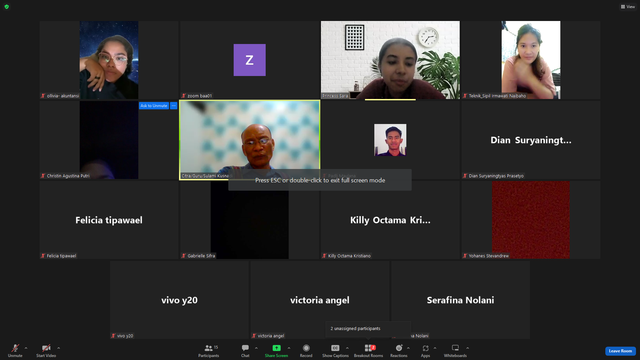Click the profile photo in the center tile

click(x=390, y=140)
